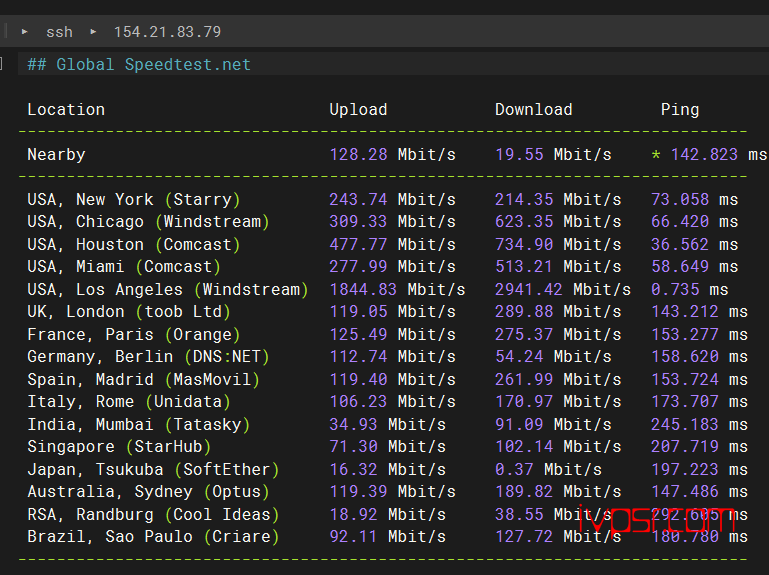
Task: Select the France, Paris (Orange) label
Action: (x=134, y=335)
